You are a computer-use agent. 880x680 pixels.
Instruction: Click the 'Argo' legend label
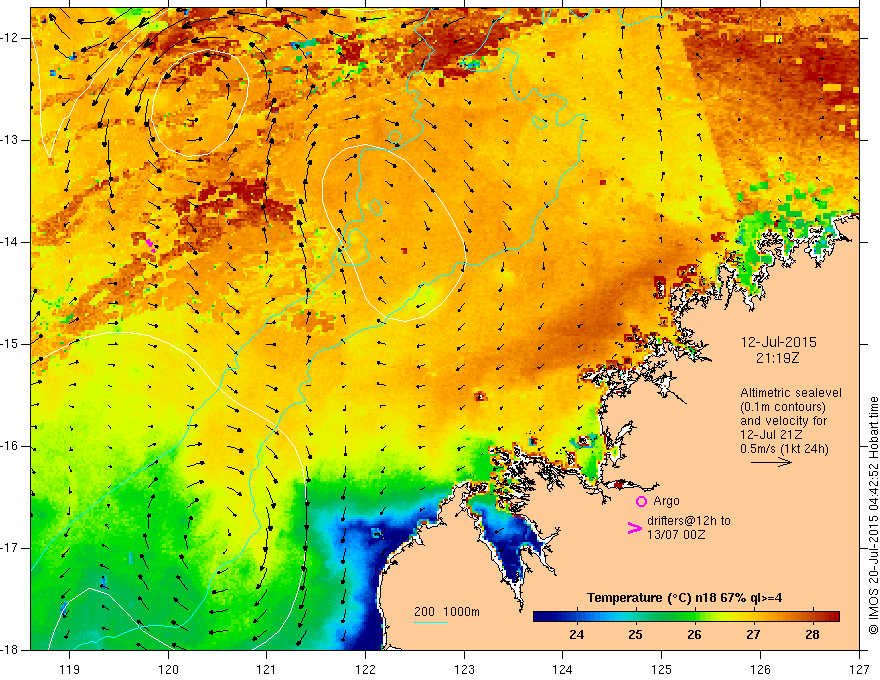(x=666, y=501)
